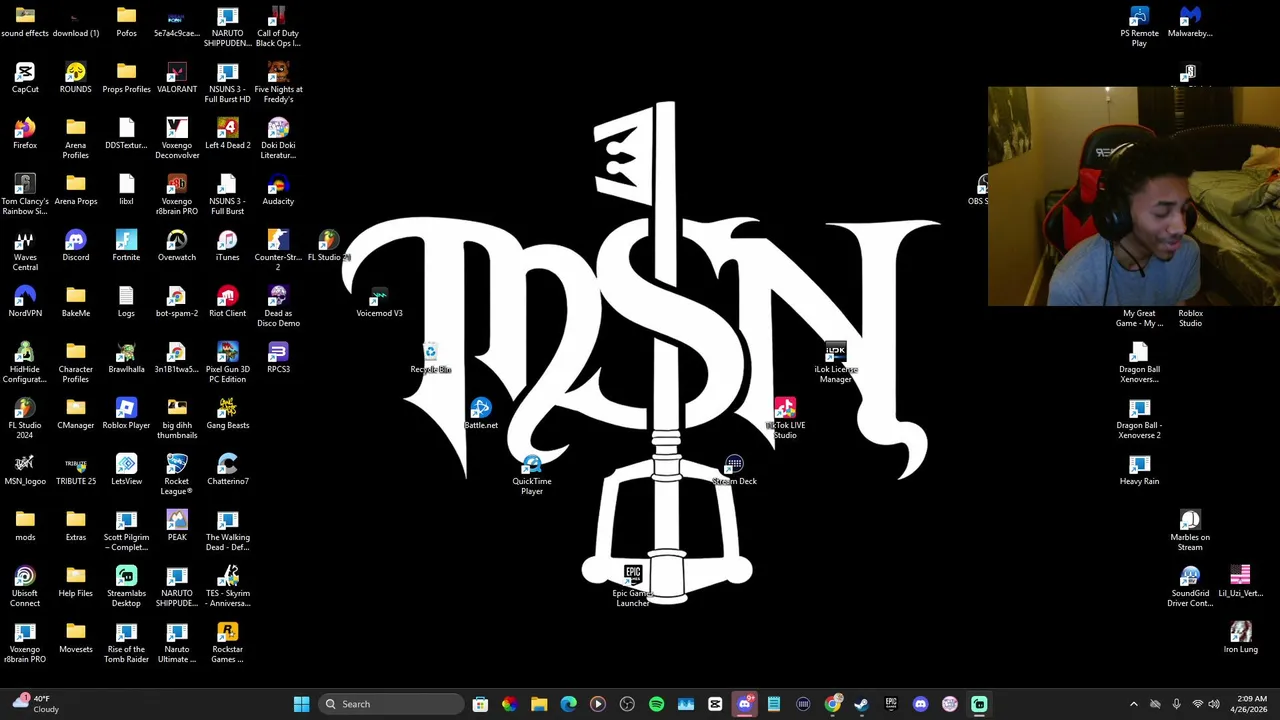Select the RPCS3 desktop icon

pos(278,358)
